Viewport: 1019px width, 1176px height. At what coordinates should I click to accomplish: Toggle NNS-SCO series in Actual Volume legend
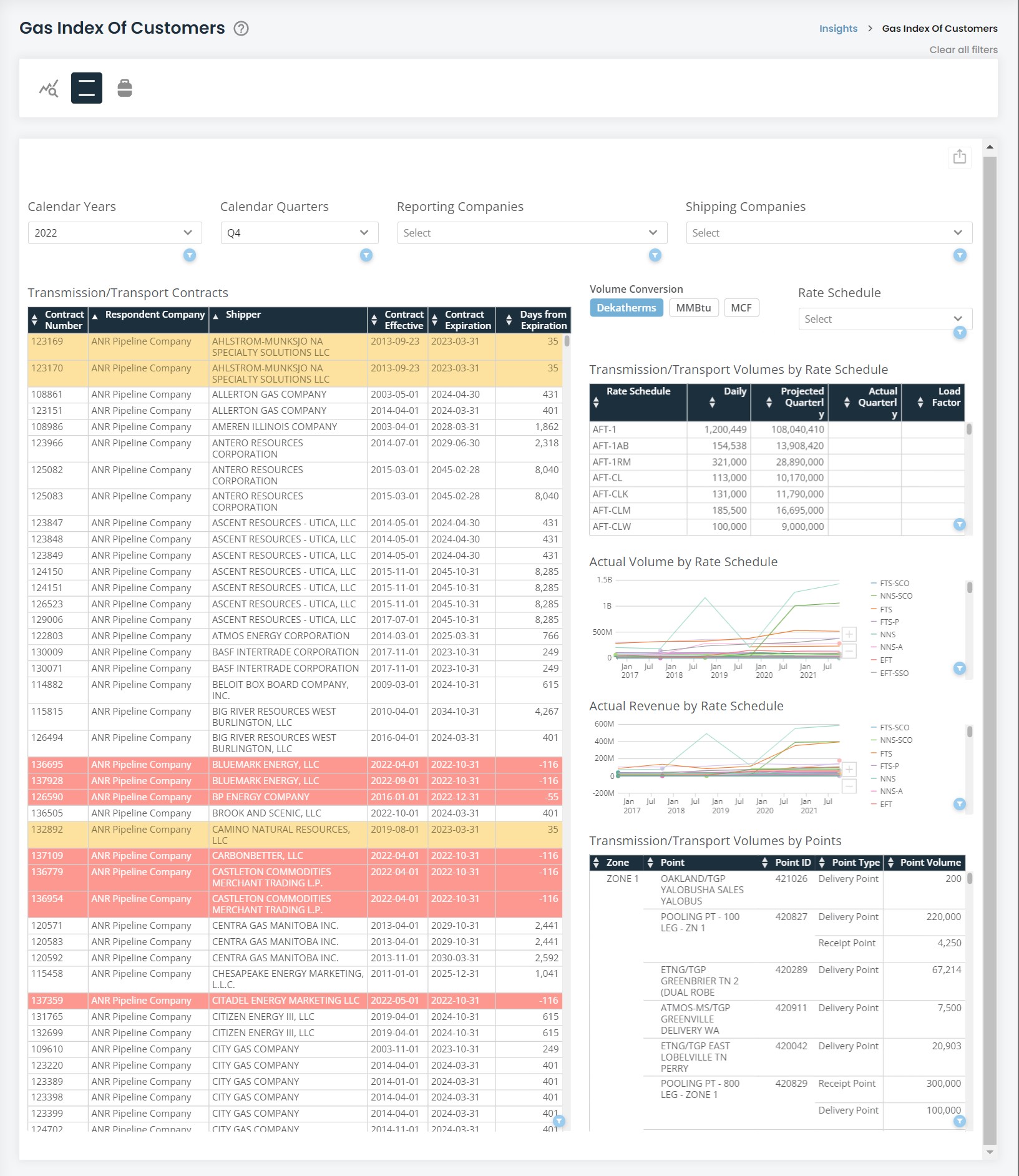[x=892, y=596]
